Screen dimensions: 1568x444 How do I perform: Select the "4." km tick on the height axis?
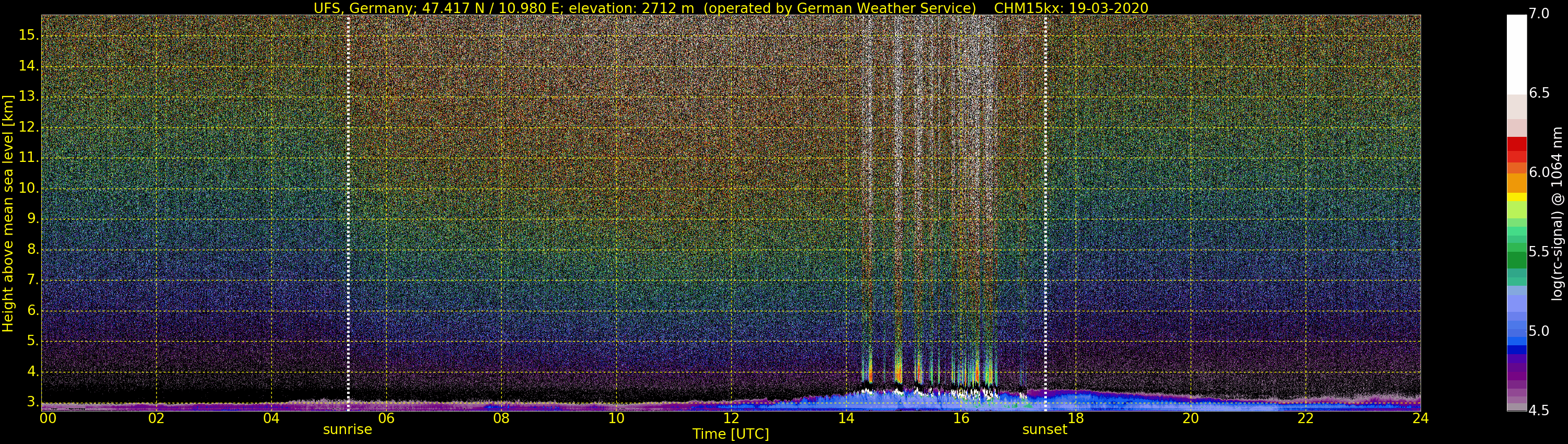pos(32,371)
